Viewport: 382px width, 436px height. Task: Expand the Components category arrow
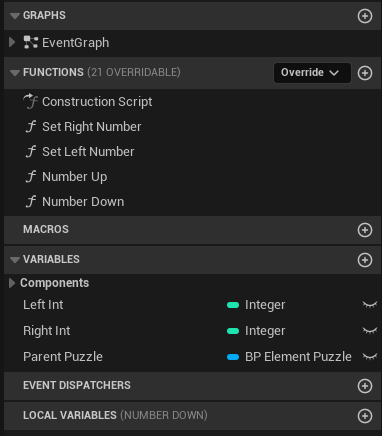pyautogui.click(x=12, y=283)
